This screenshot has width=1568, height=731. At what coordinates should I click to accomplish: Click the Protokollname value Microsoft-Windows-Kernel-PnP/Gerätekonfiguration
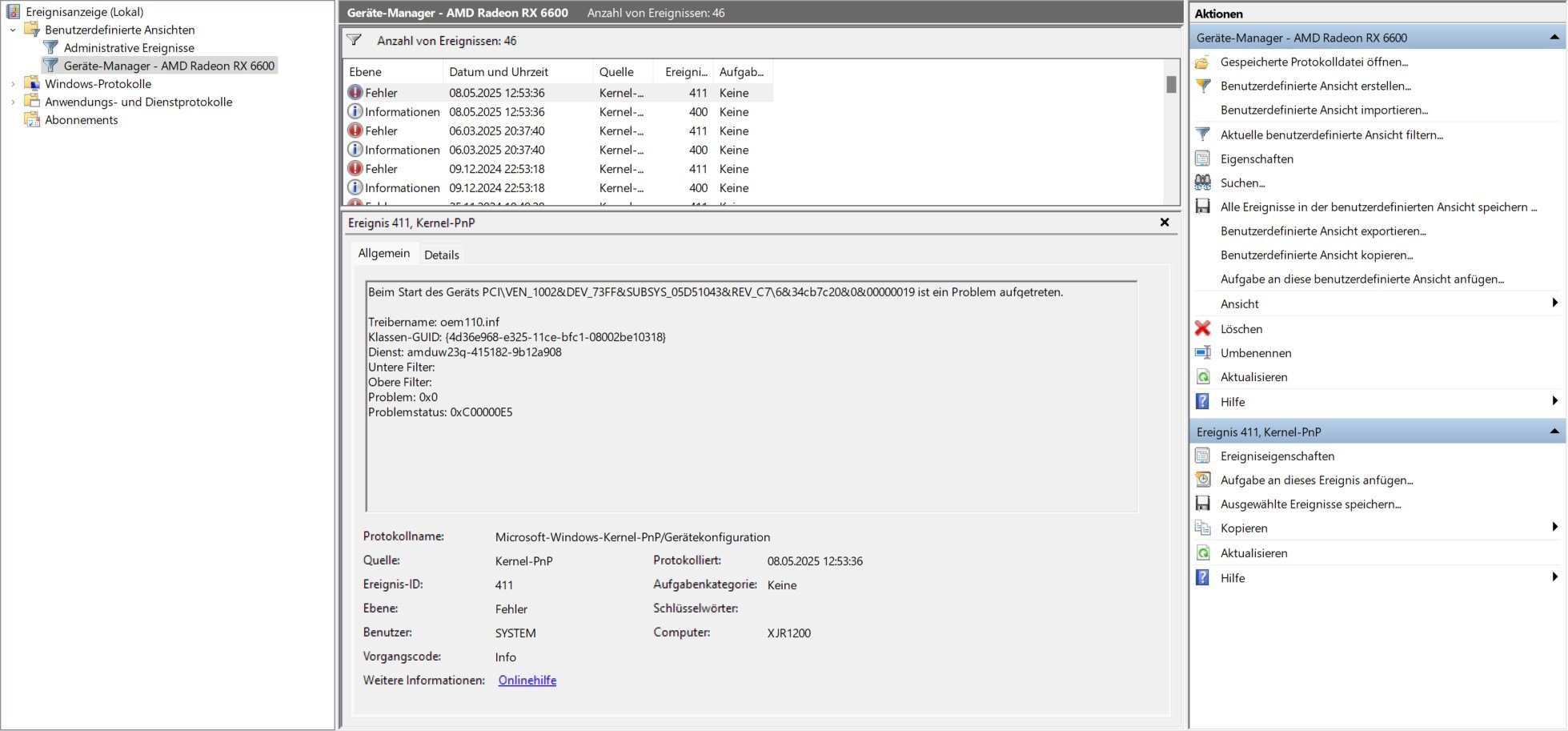[632, 536]
